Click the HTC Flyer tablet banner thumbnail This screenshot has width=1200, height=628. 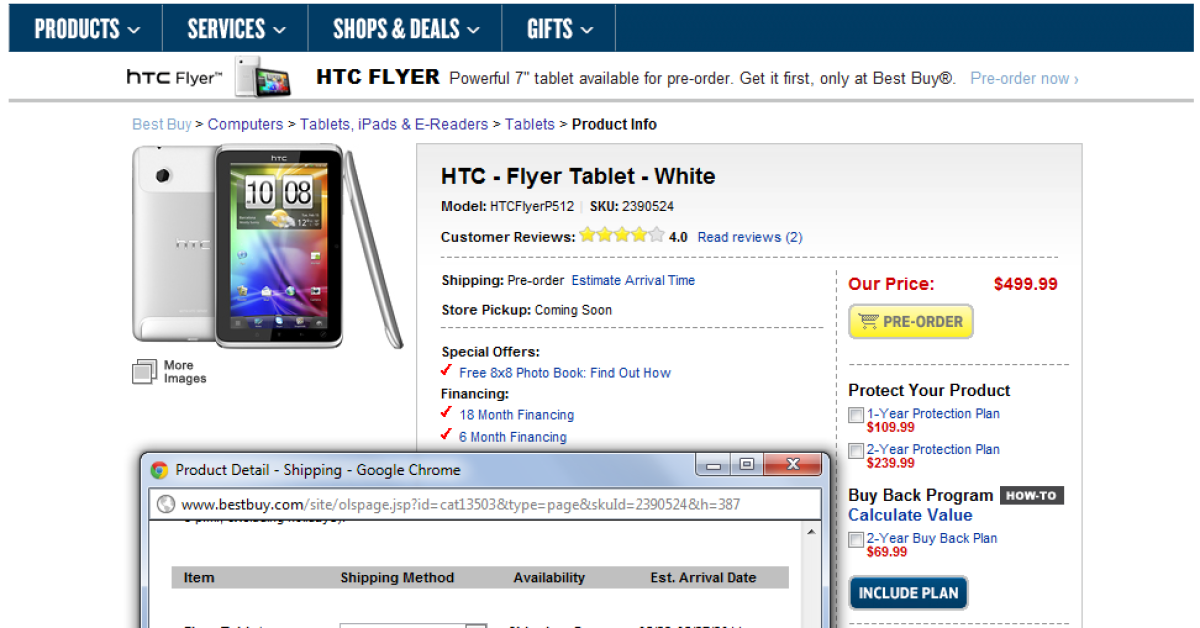click(263, 77)
